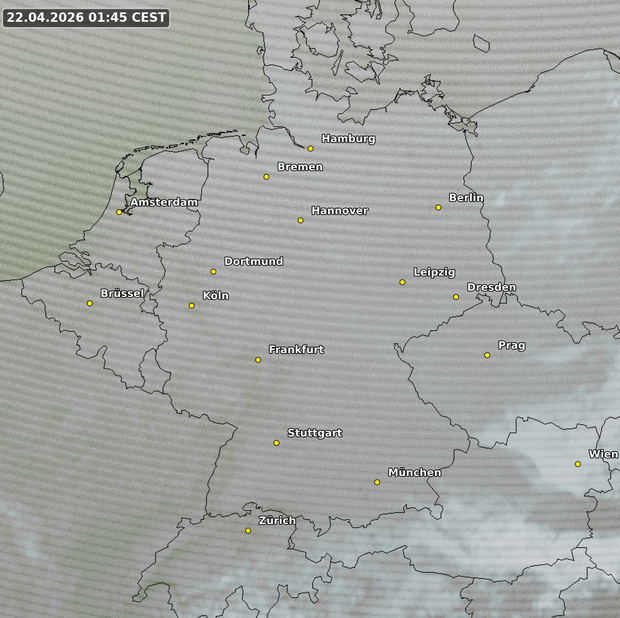Select the Leipzig city name label
Screen dimensions: 620x618
click(x=434, y=273)
